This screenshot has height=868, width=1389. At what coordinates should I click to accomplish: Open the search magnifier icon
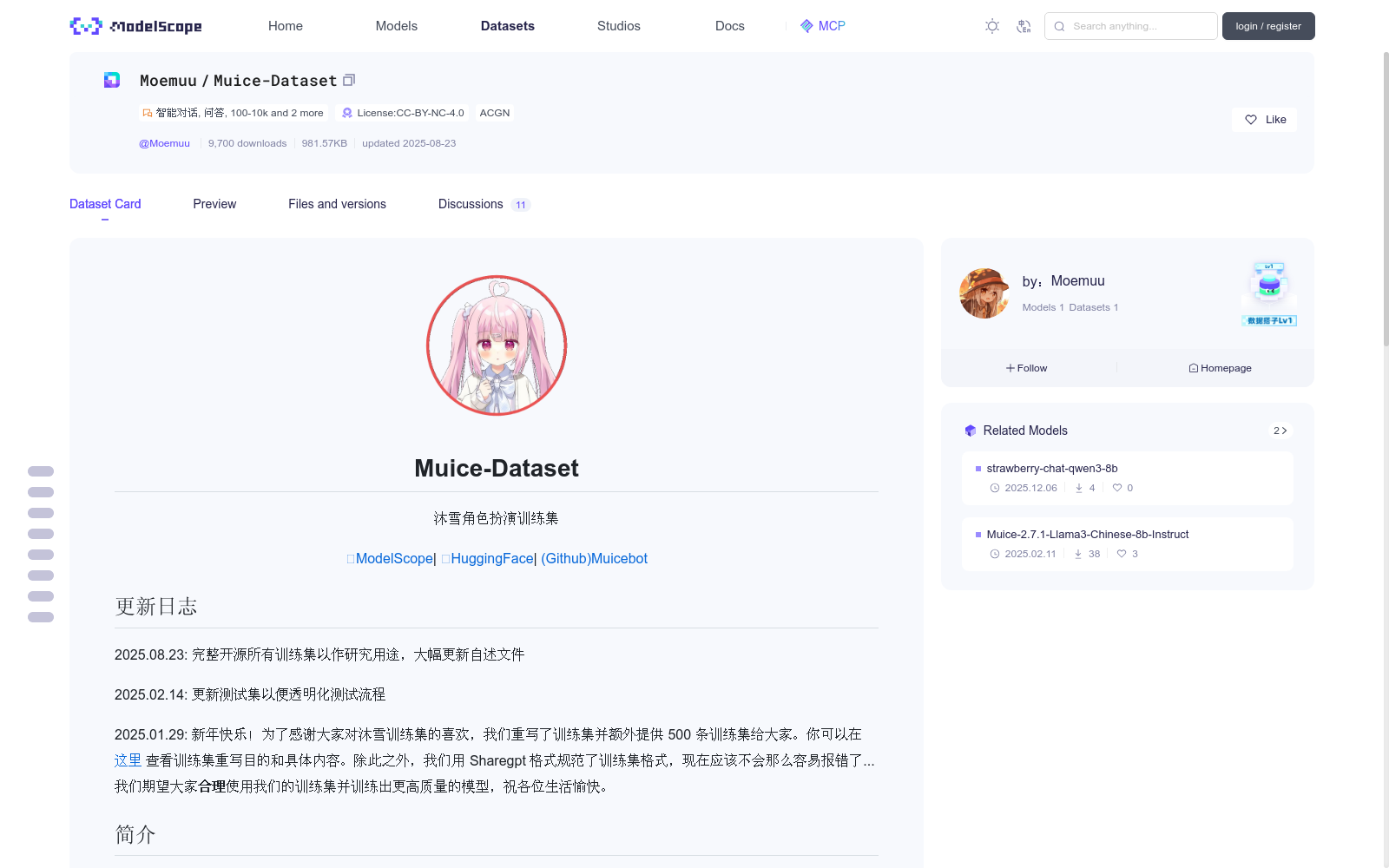click(1059, 26)
